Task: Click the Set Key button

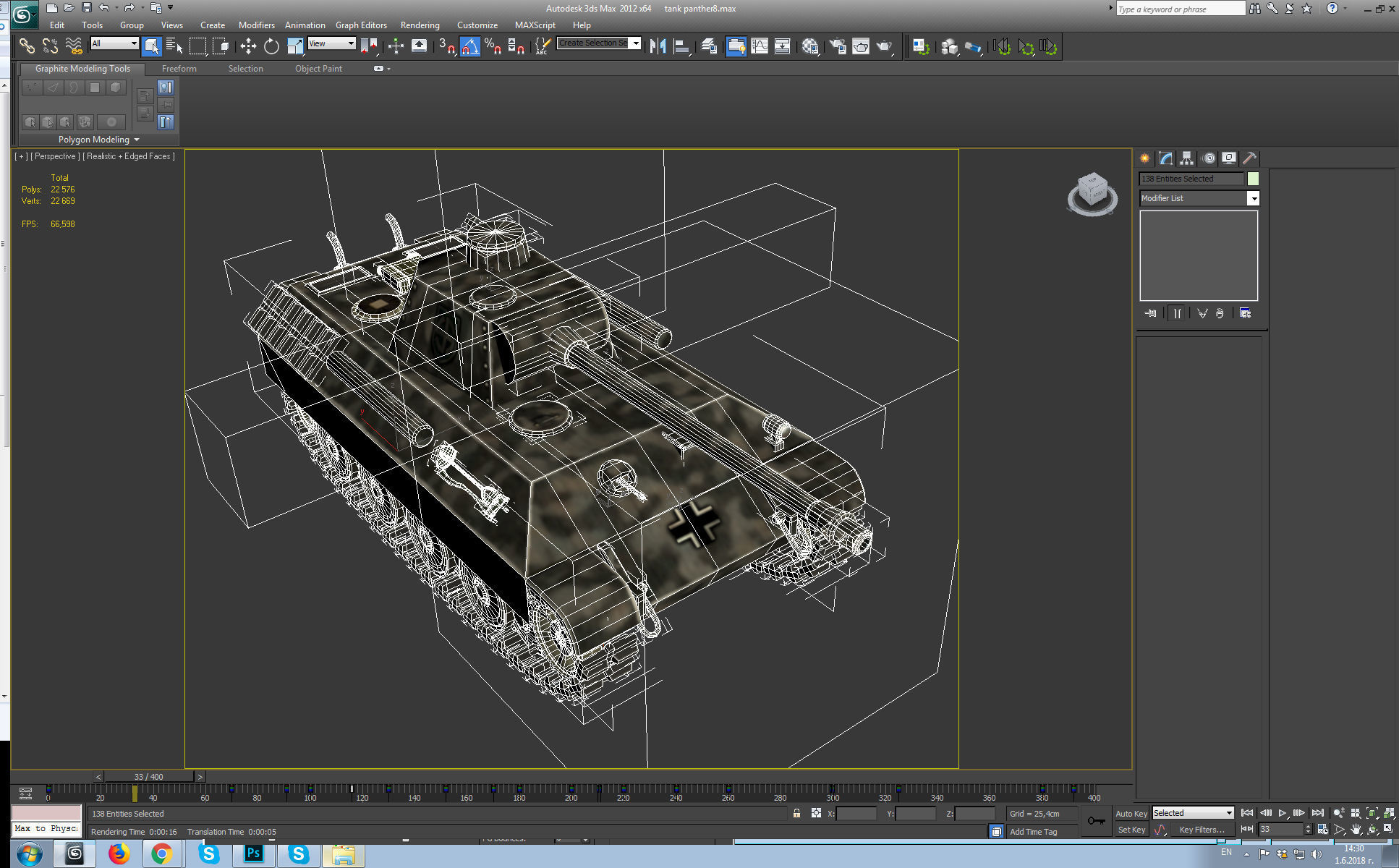Action: pos(1131,830)
